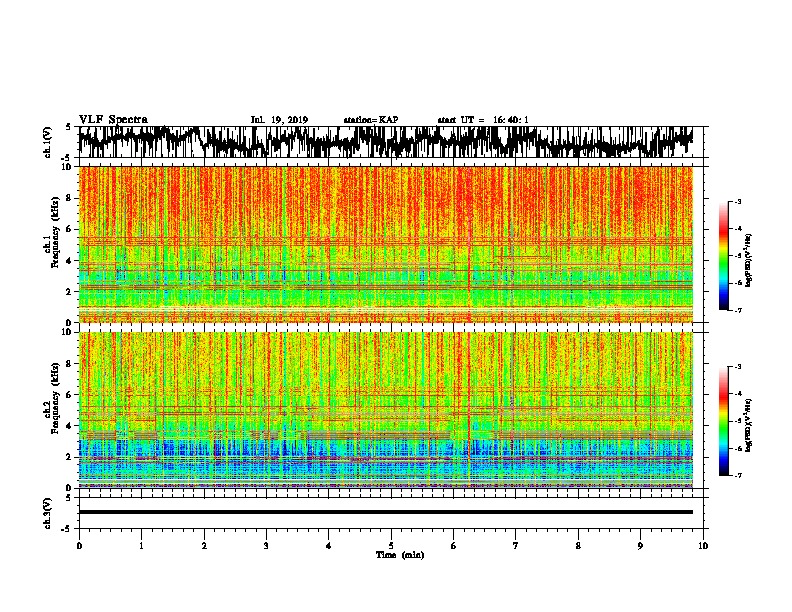Click the ch.2 spectrogram color scale bar
Image resolution: width=792 pixels, height=612 pixels.
pyautogui.click(x=723, y=421)
